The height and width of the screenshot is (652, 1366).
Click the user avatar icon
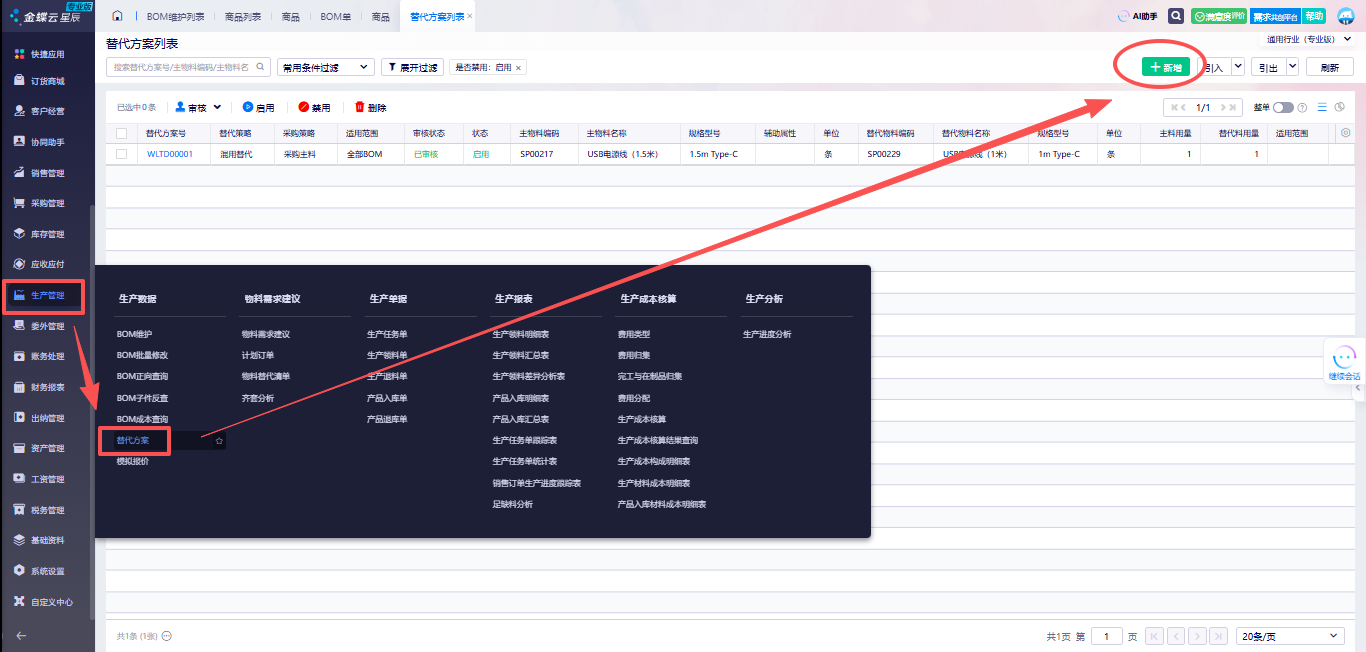click(x=1345, y=17)
